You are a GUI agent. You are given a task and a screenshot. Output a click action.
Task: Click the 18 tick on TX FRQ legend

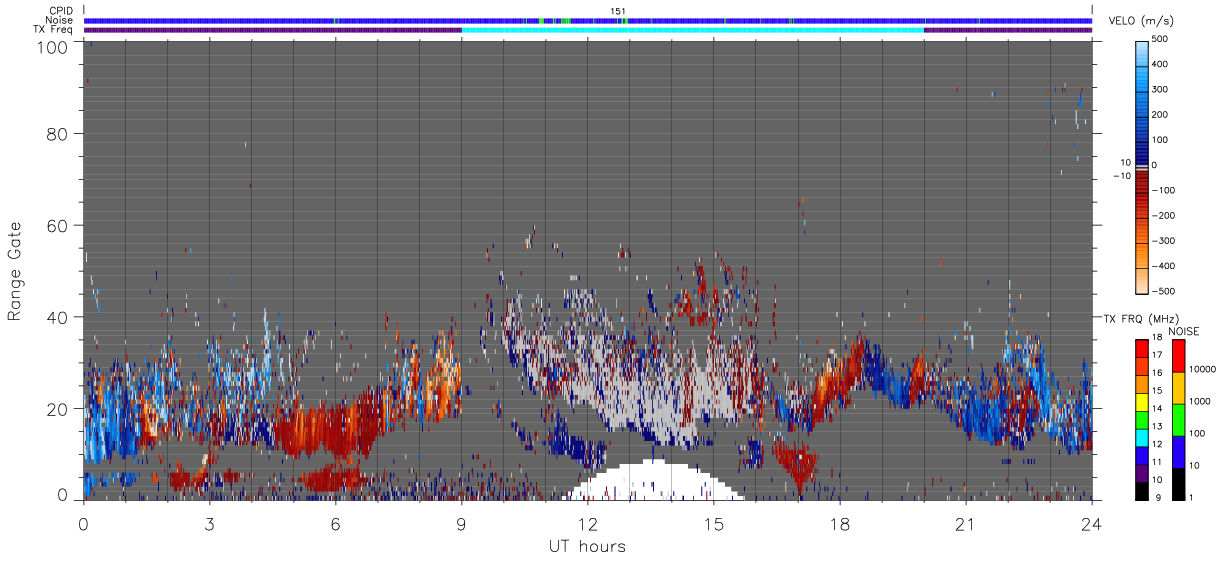1155,339
